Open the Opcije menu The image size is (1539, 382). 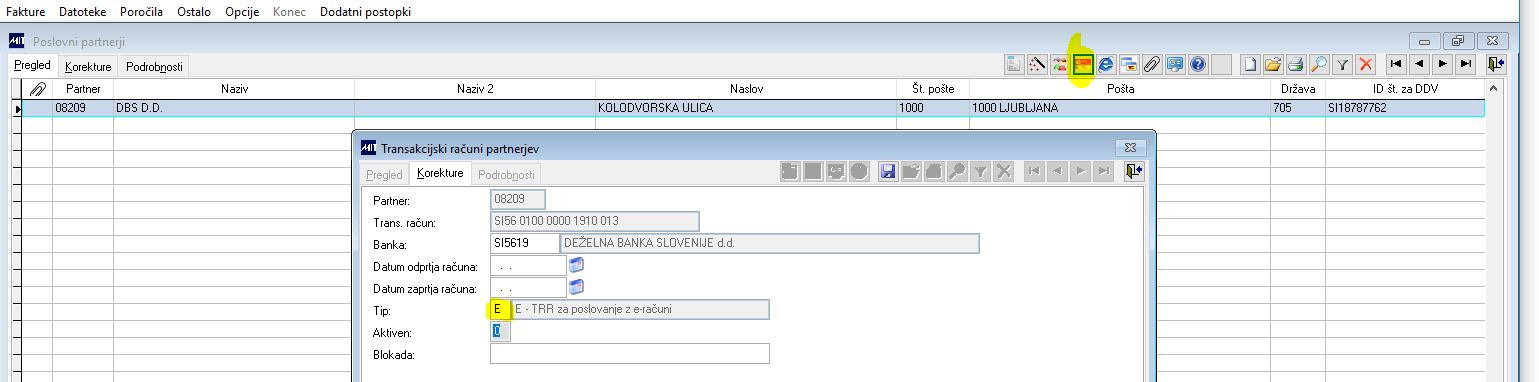(242, 12)
